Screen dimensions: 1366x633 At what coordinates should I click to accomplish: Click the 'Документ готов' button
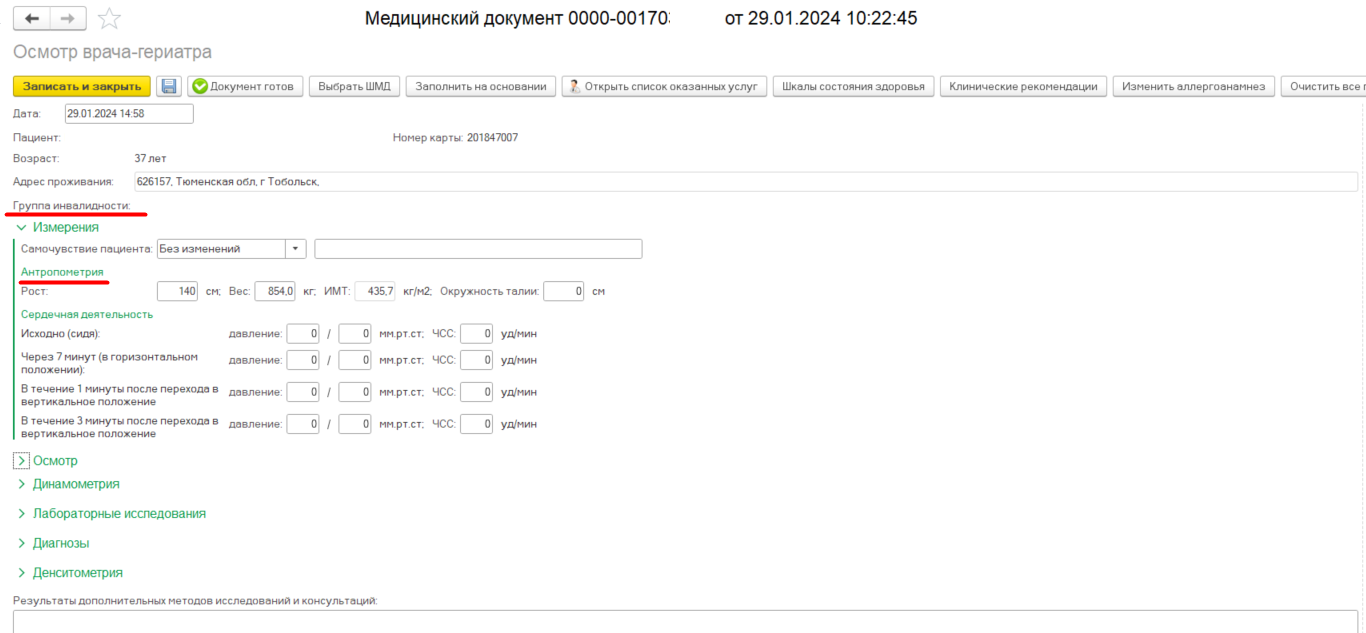point(244,87)
